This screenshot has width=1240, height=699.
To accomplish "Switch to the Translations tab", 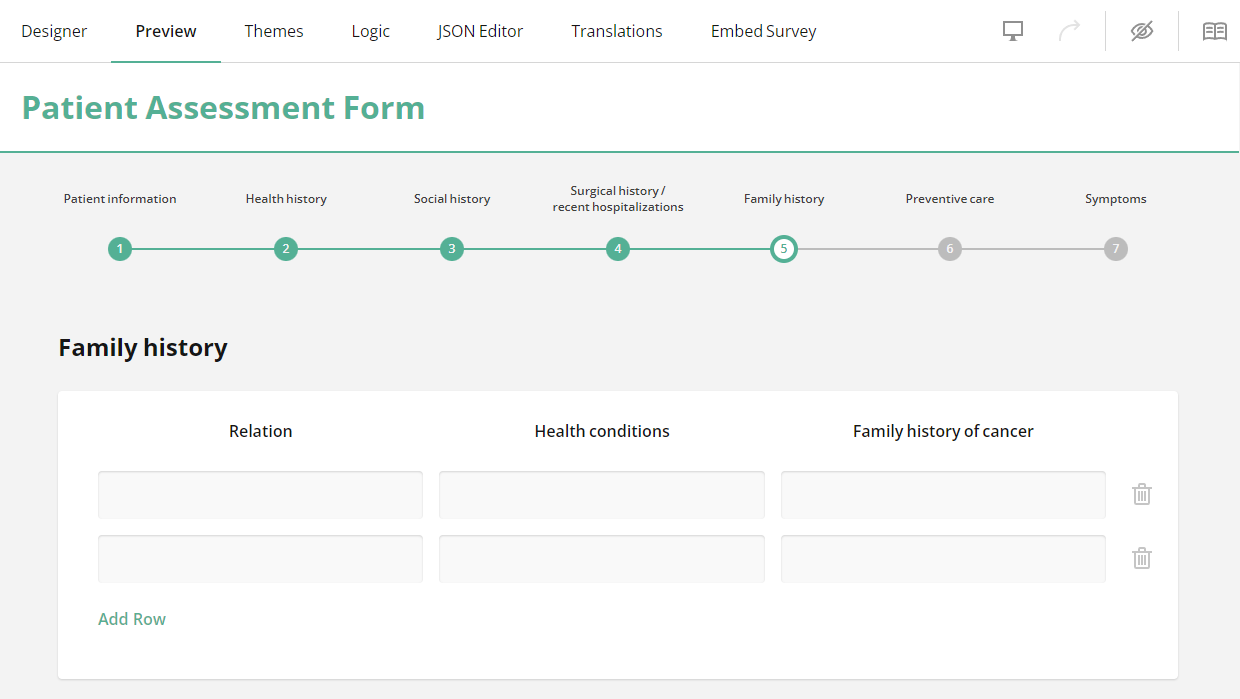I will 617,31.
